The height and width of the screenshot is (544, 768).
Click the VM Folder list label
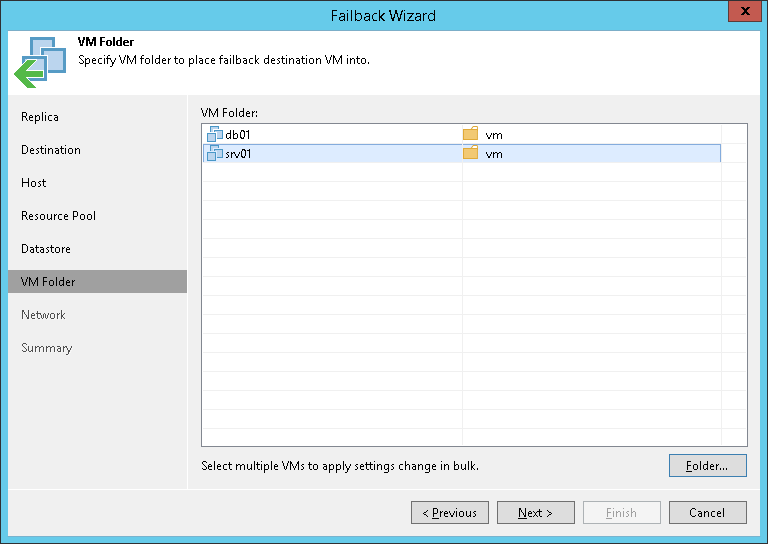[229, 113]
